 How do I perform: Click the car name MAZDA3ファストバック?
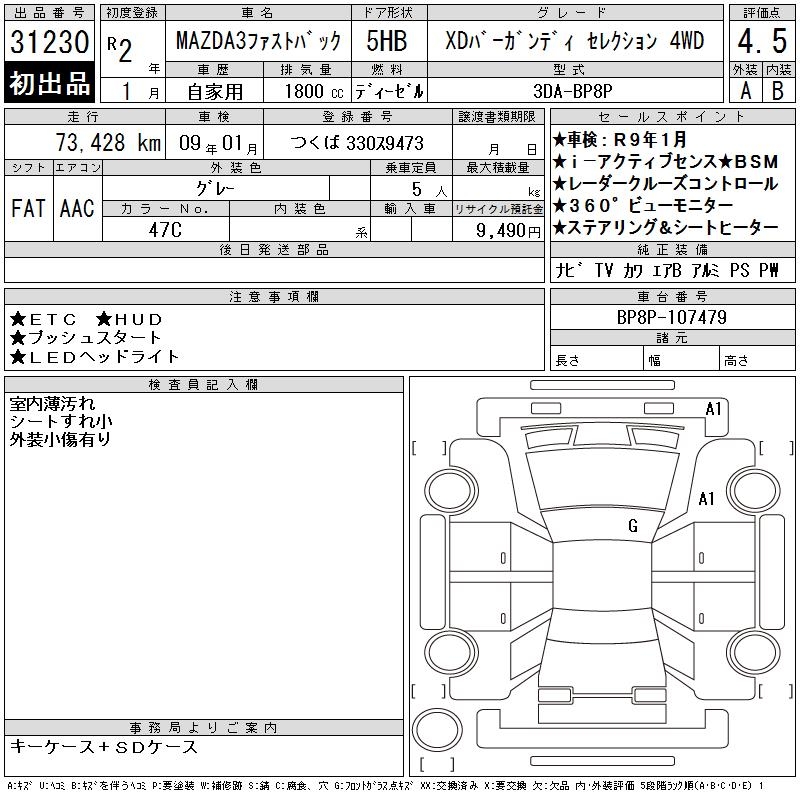point(258,41)
